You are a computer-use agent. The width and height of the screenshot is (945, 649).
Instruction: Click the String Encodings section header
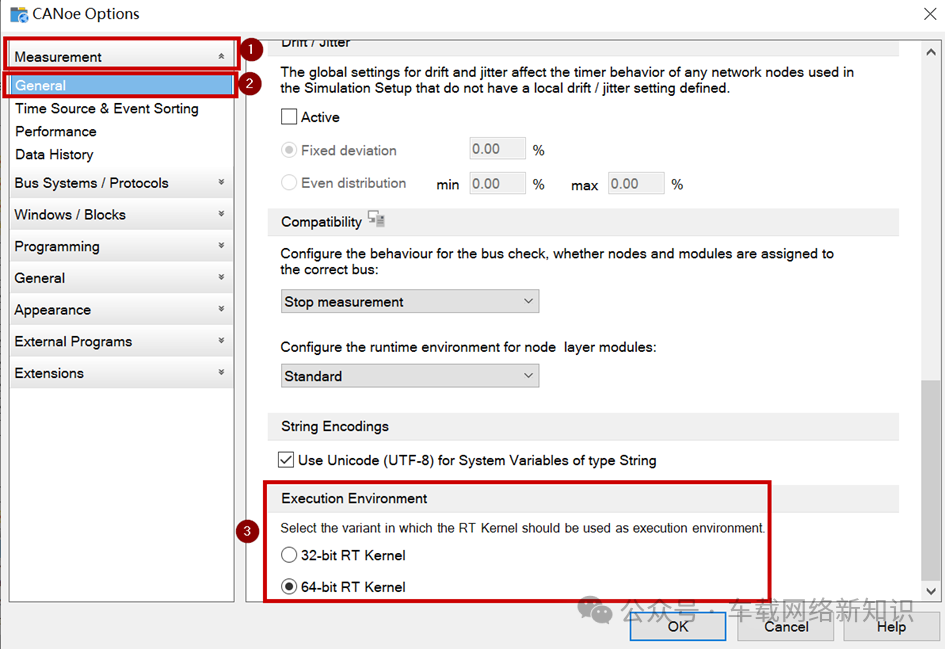click(x=583, y=426)
